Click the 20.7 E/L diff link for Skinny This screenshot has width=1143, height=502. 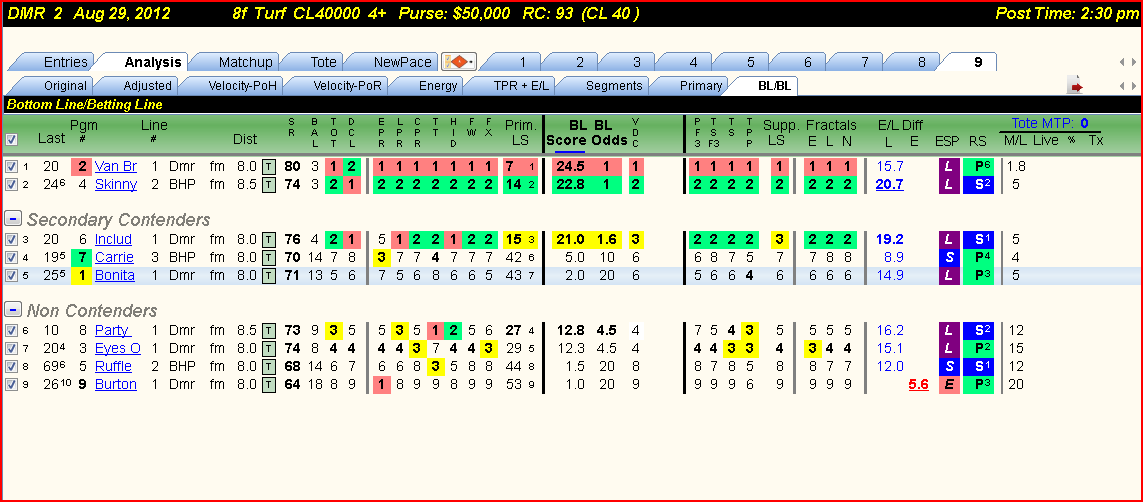click(x=889, y=184)
